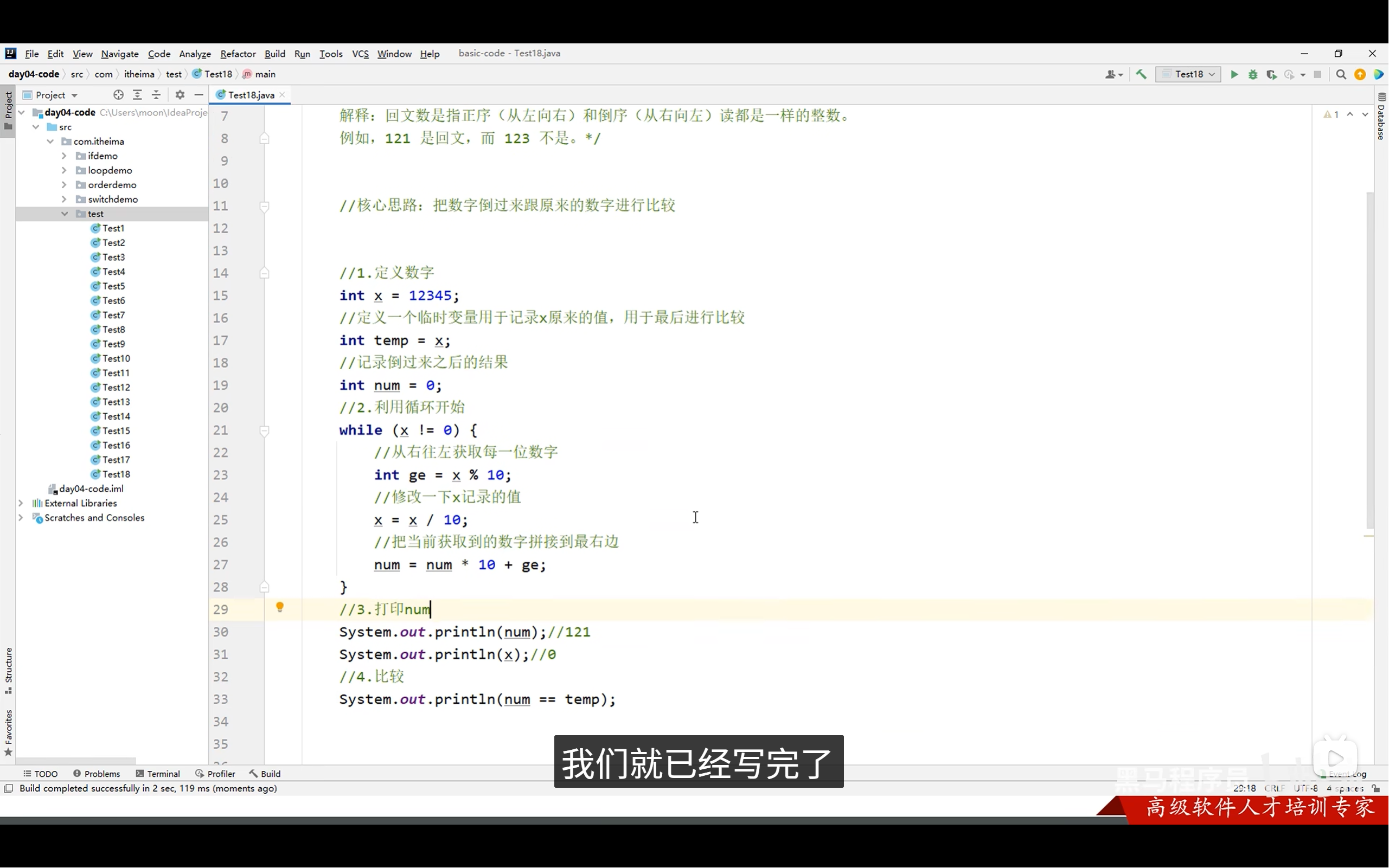Image resolution: width=1389 pixels, height=868 pixels.
Task: Open Project panel settings gear
Action: click(180, 95)
